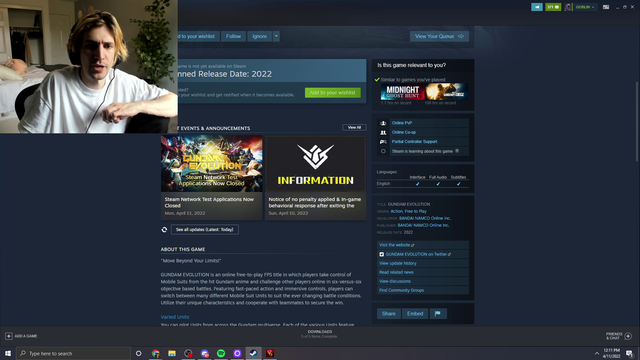Open the DOWNLOADS status in the bottom bar
The height and width of the screenshot is (360, 640).
[320, 334]
